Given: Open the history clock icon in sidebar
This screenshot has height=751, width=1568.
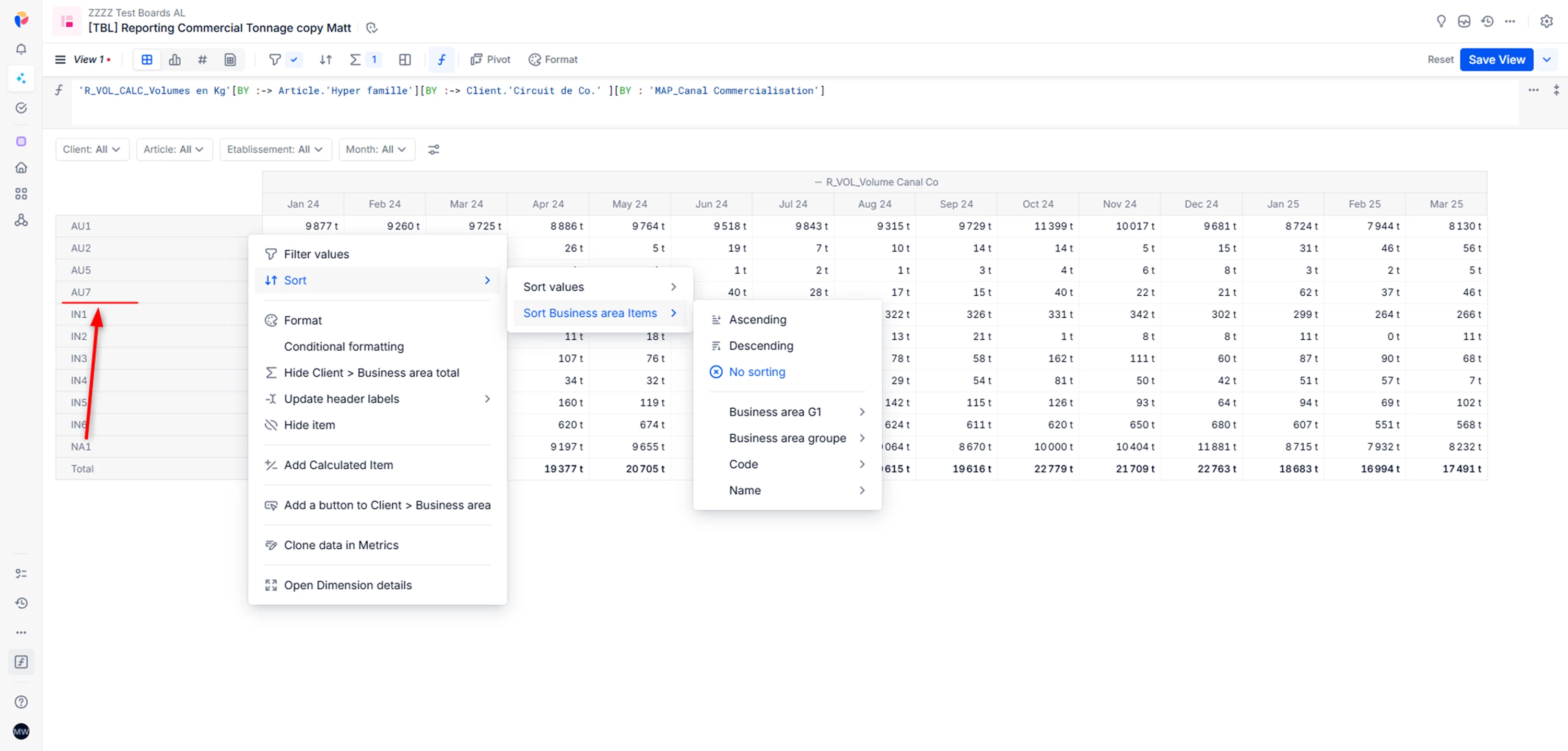Looking at the screenshot, I should pos(21,603).
